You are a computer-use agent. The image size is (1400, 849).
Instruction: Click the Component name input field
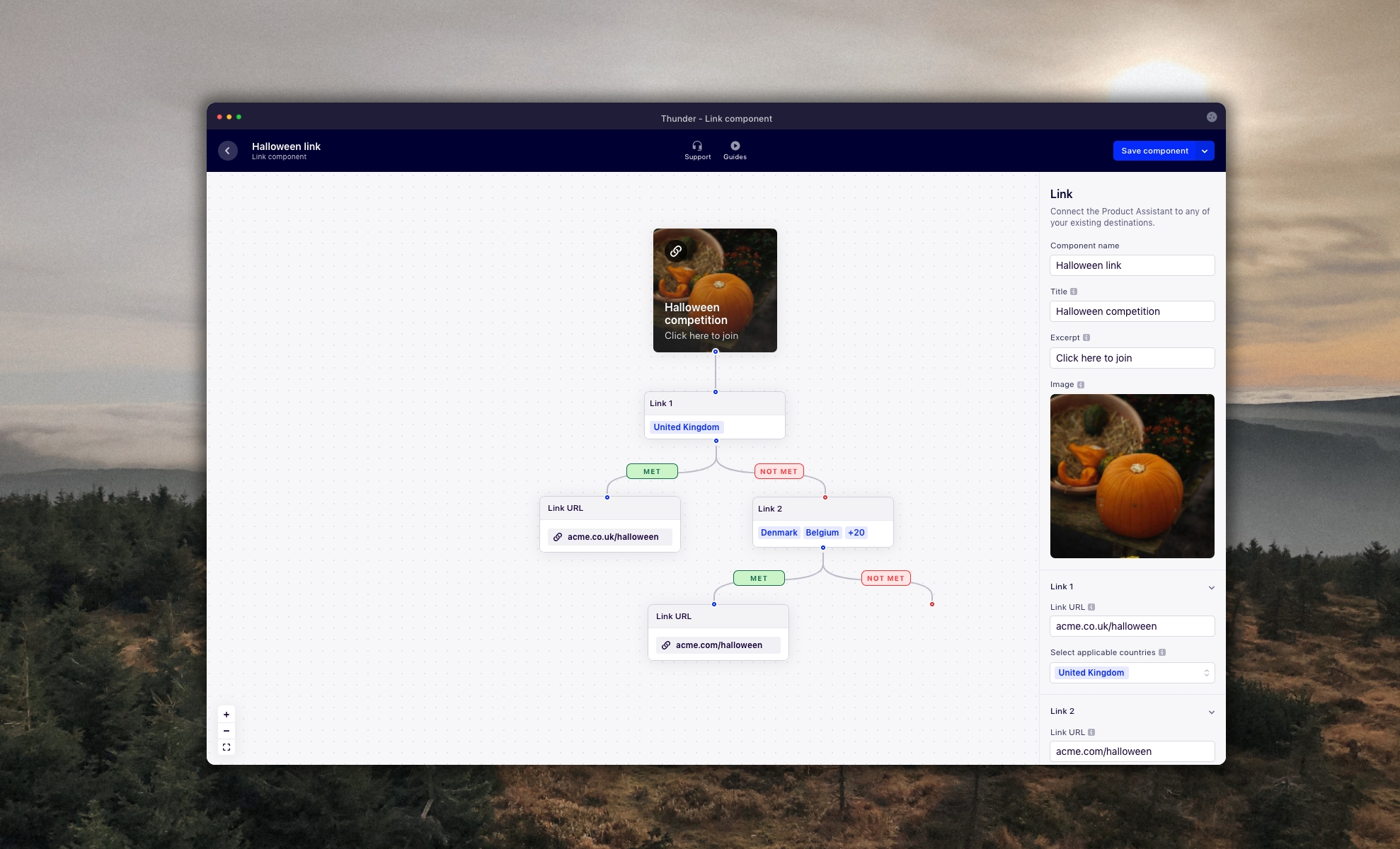pos(1132,265)
